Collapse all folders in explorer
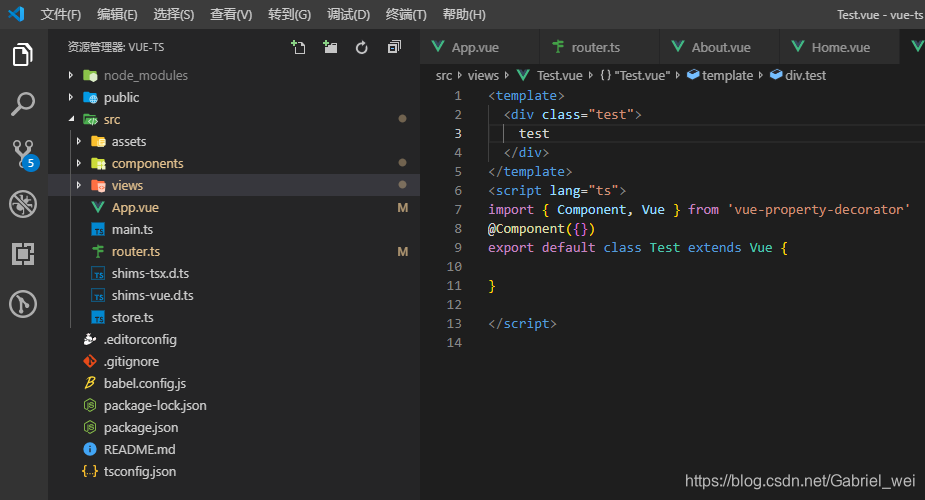This screenshot has height=500, width=925. tap(394, 47)
